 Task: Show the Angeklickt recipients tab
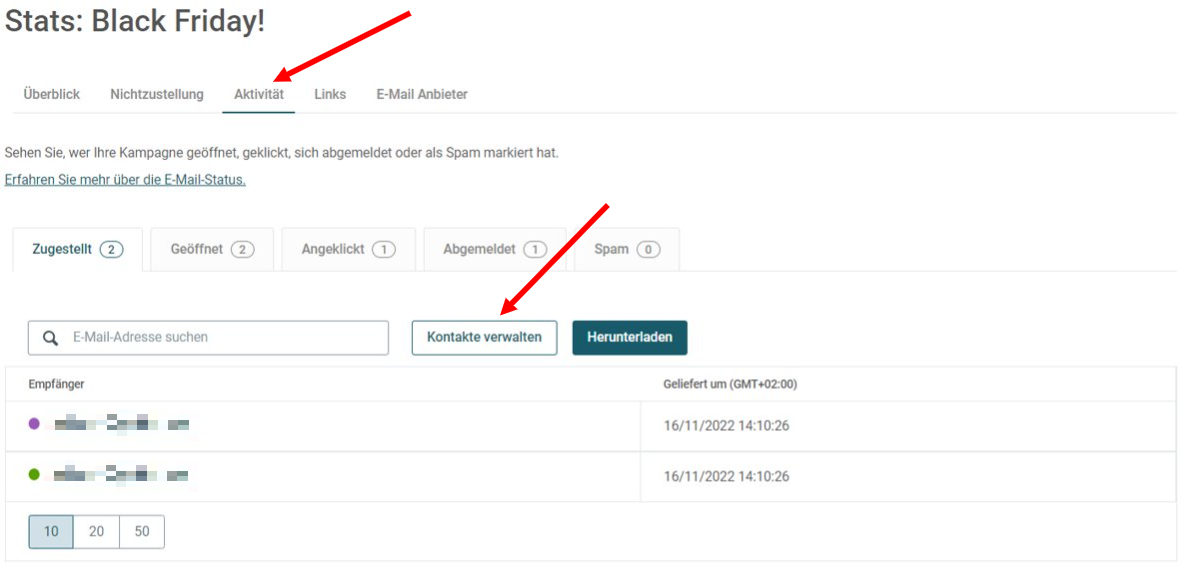[349, 250]
